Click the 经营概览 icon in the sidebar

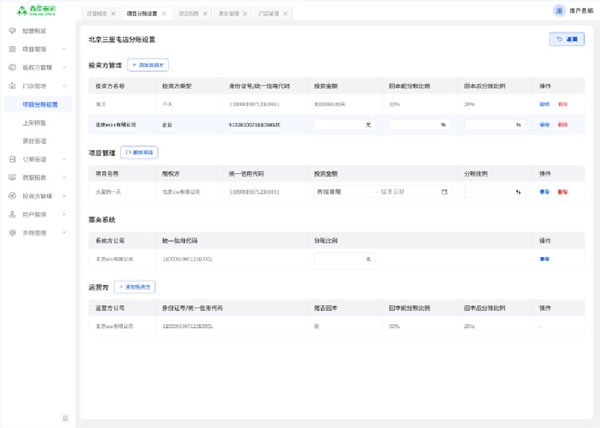[12, 31]
